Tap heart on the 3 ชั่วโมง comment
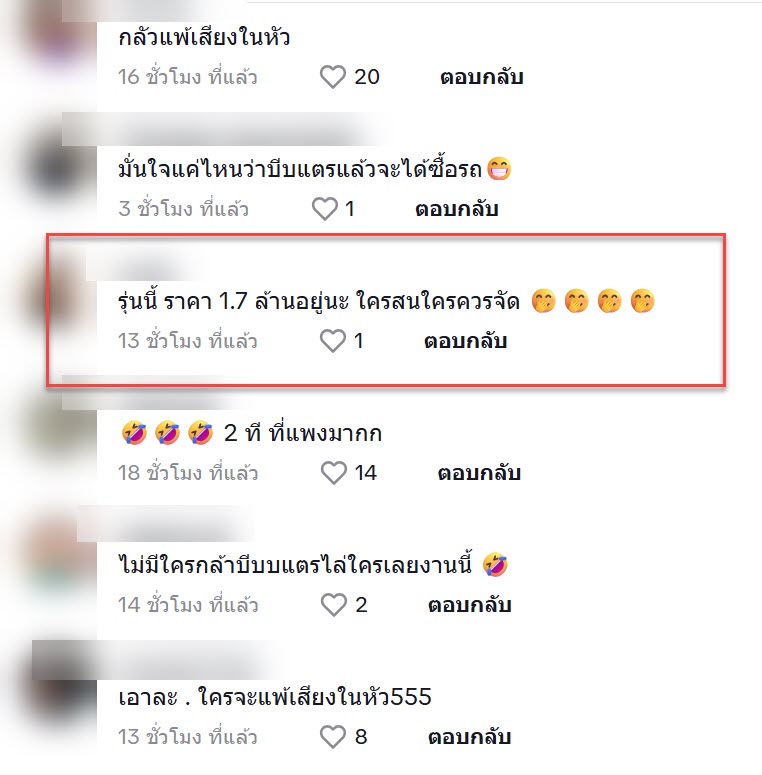Viewport: 762px width, 775px height. click(325, 209)
